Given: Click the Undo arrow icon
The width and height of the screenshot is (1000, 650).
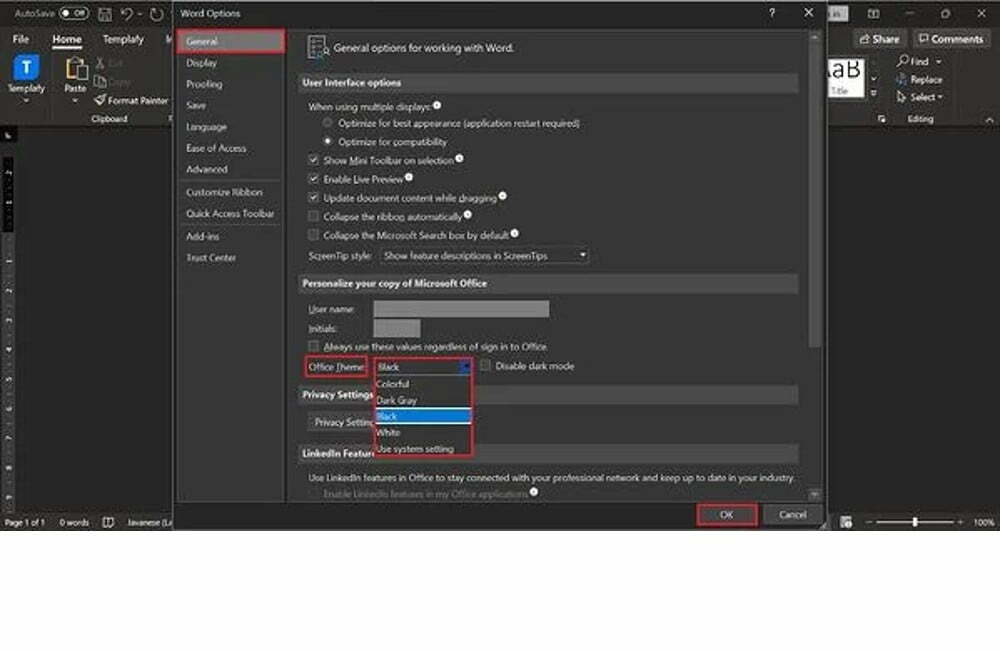Looking at the screenshot, I should pyautogui.click(x=127, y=14).
